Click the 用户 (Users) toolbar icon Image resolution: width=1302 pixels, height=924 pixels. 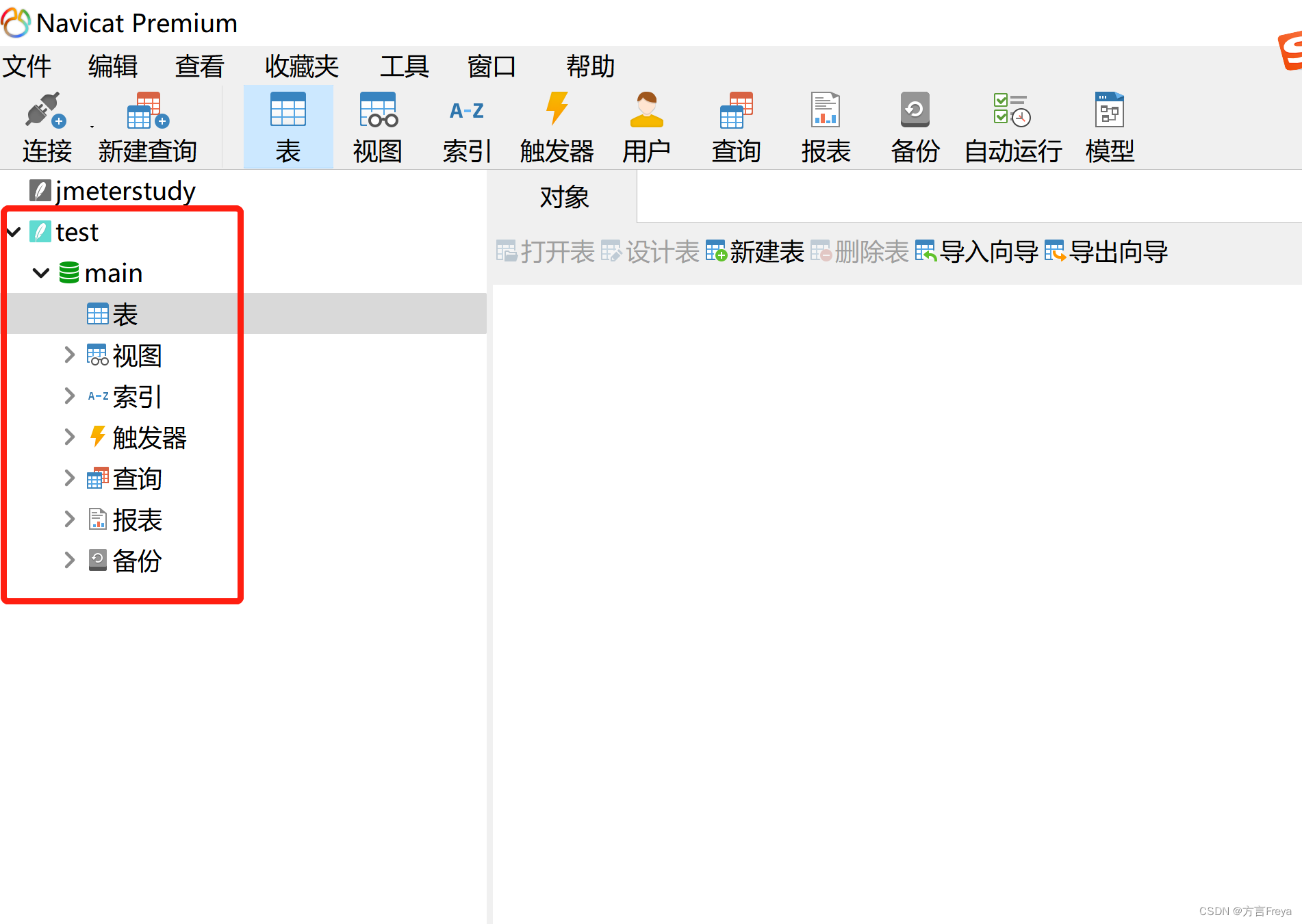point(646,125)
